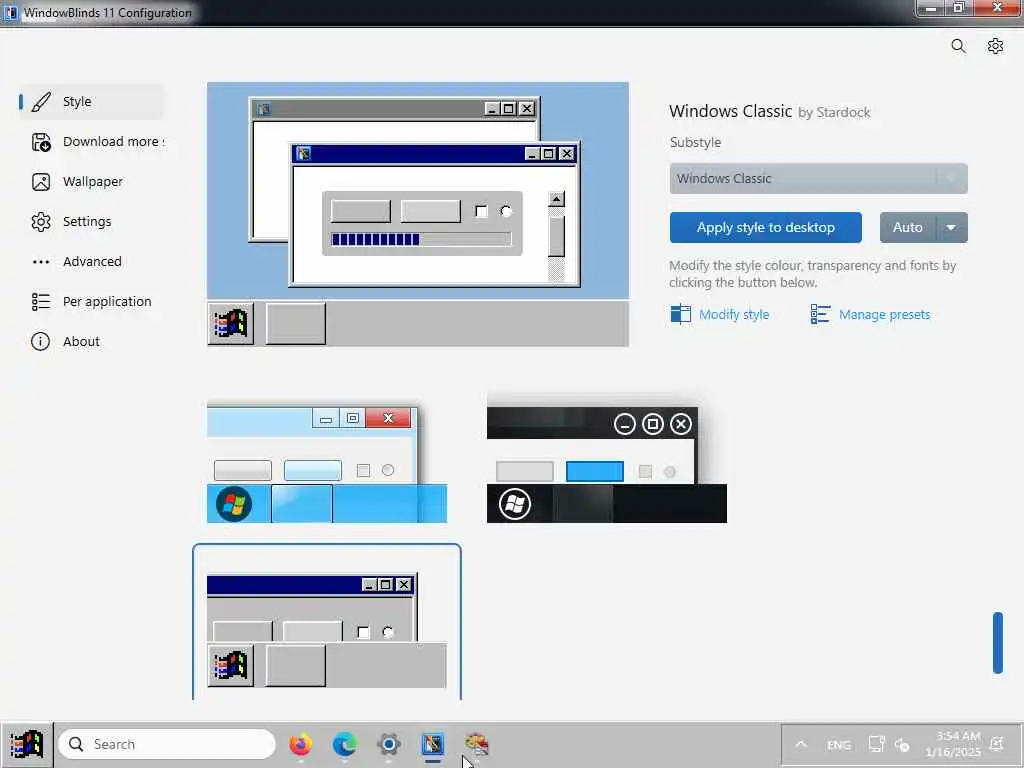Click the About info icon

[x=40, y=342]
